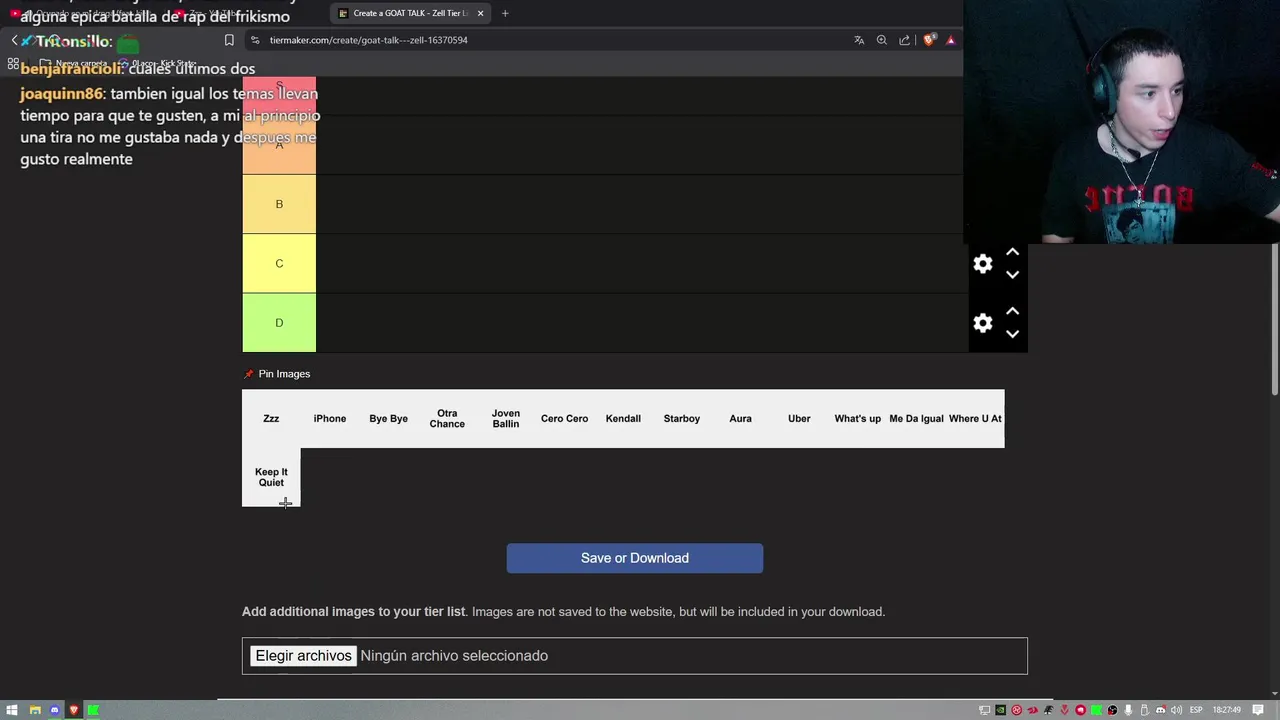1280x720 pixels.
Task: Open the Windows Start menu
Action: (x=12, y=710)
